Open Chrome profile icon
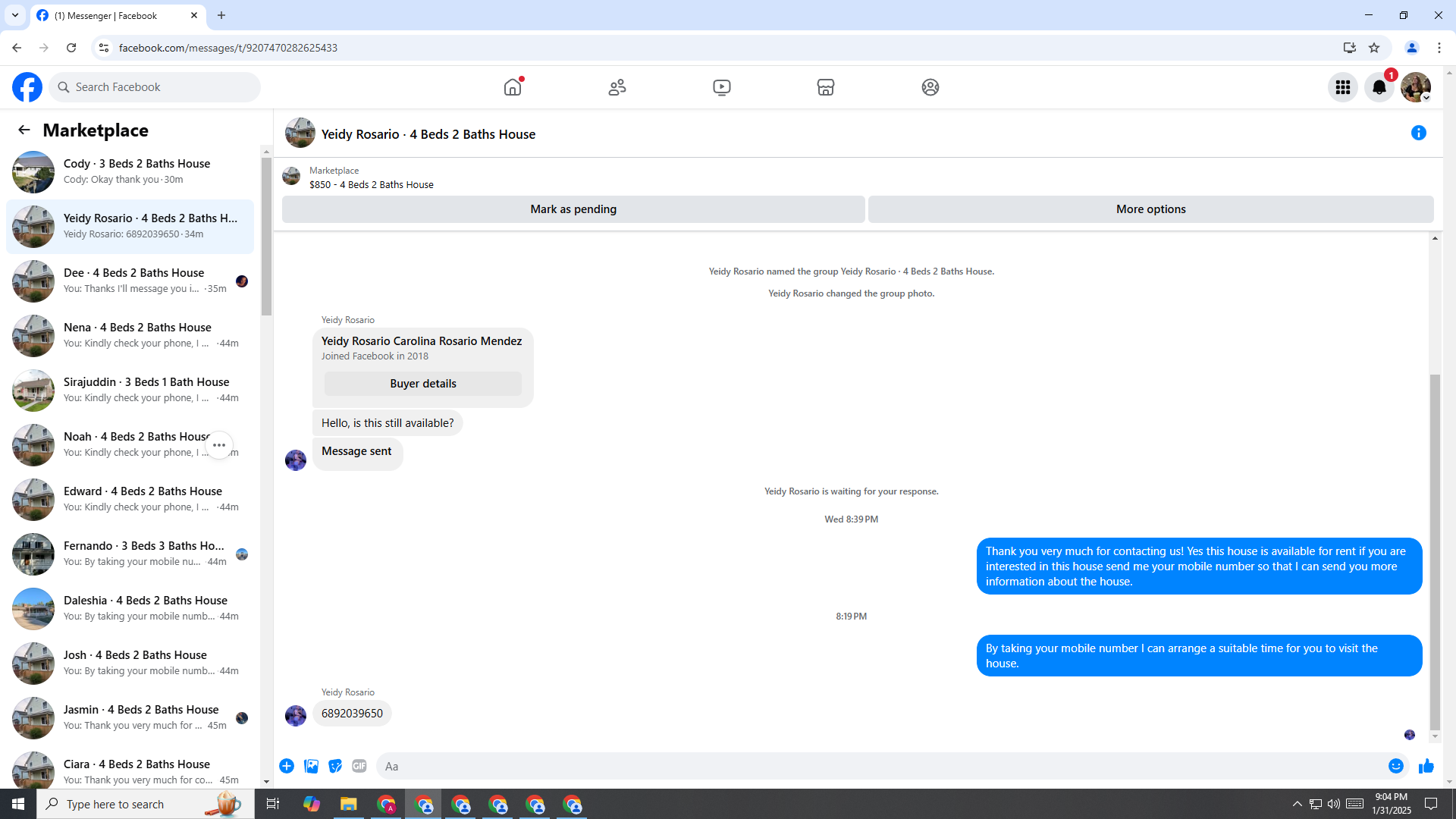This screenshot has width=1456, height=819. pos(1412,48)
